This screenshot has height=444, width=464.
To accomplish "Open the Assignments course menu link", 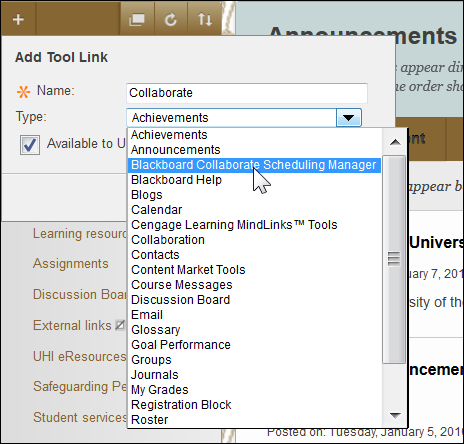I will [71, 263].
